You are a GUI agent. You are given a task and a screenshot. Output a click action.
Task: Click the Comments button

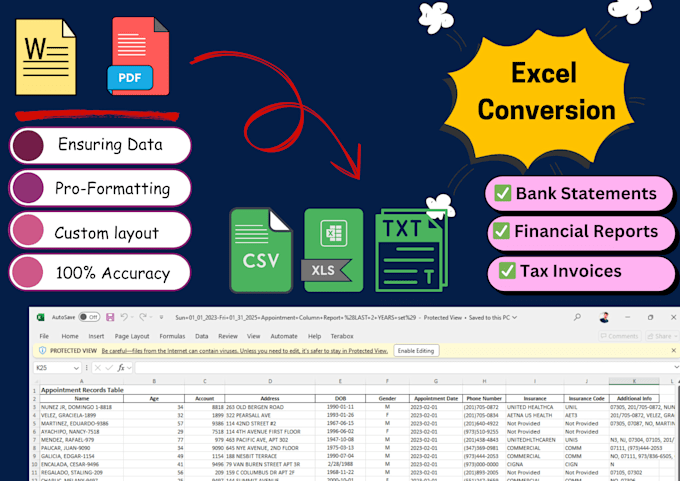click(x=619, y=336)
